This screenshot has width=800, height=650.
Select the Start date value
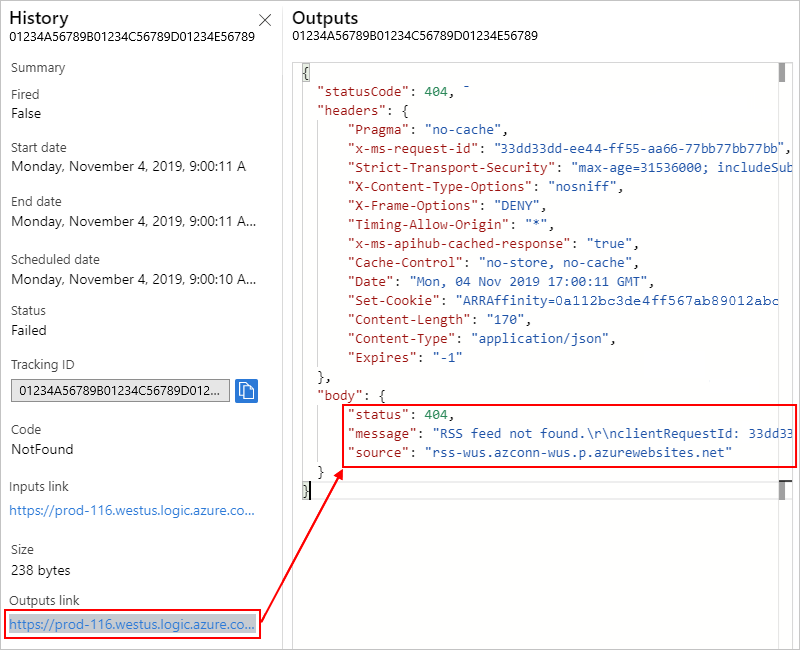(129, 167)
